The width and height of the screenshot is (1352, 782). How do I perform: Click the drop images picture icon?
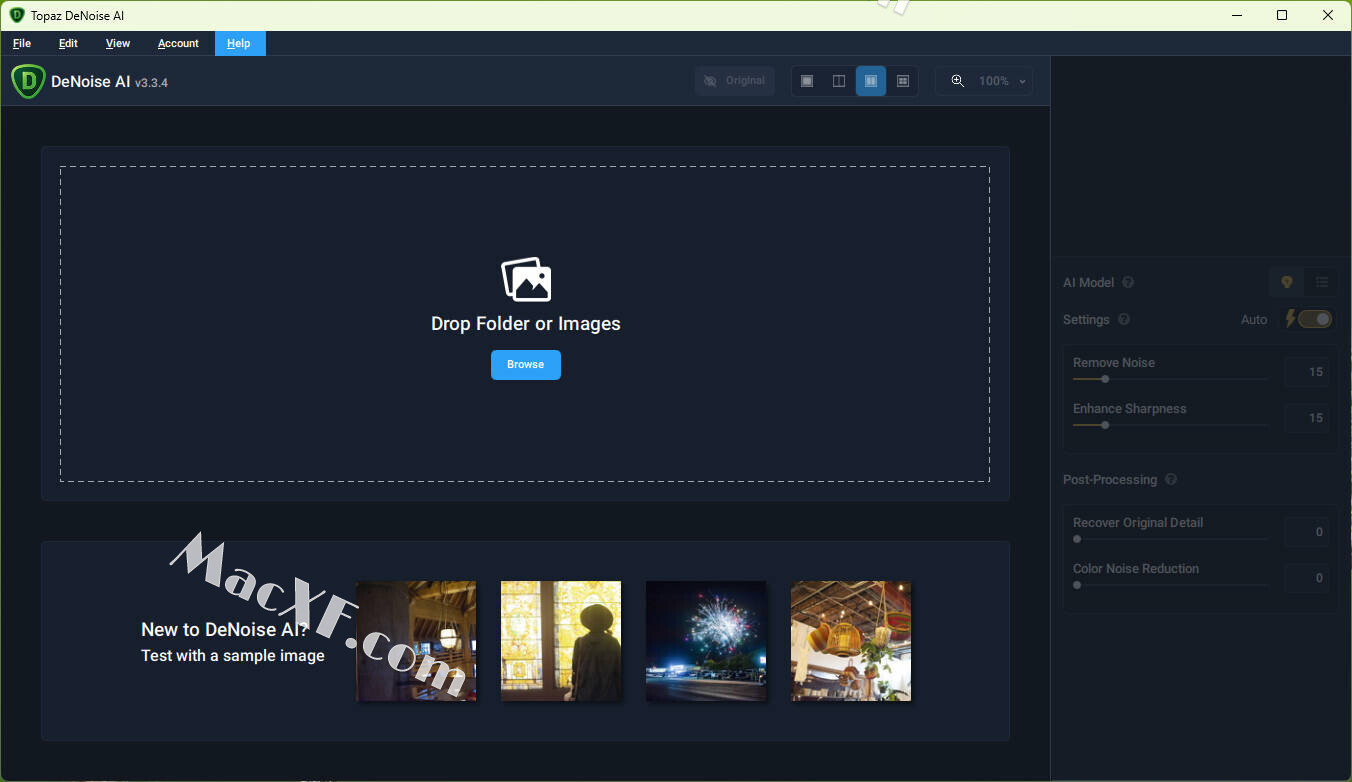tap(526, 280)
